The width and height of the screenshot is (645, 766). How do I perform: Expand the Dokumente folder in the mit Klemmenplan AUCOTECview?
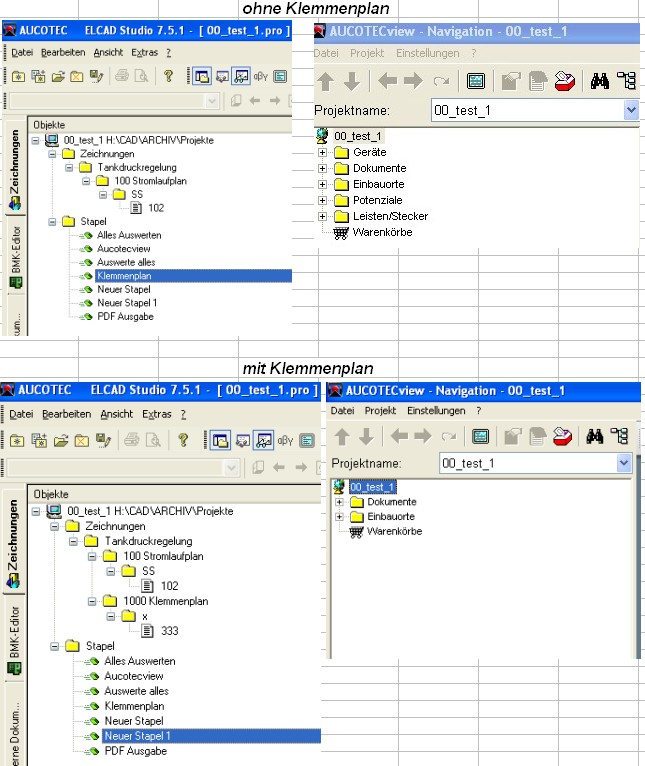[339, 502]
